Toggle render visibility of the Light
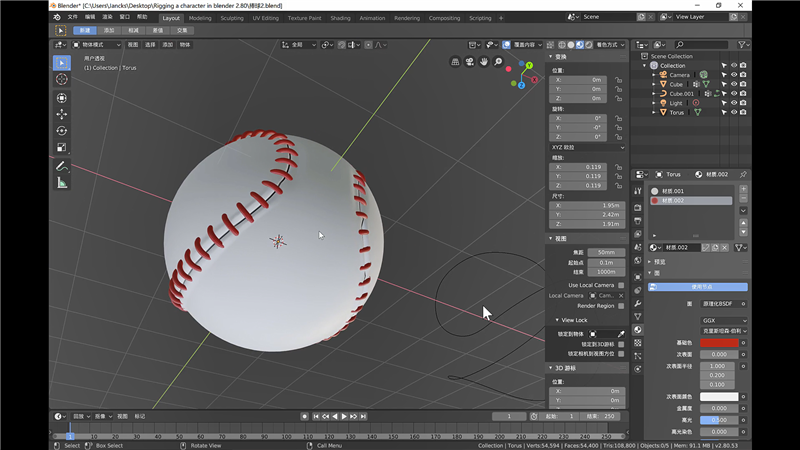Viewport: 800px width, 450px height. (743, 103)
